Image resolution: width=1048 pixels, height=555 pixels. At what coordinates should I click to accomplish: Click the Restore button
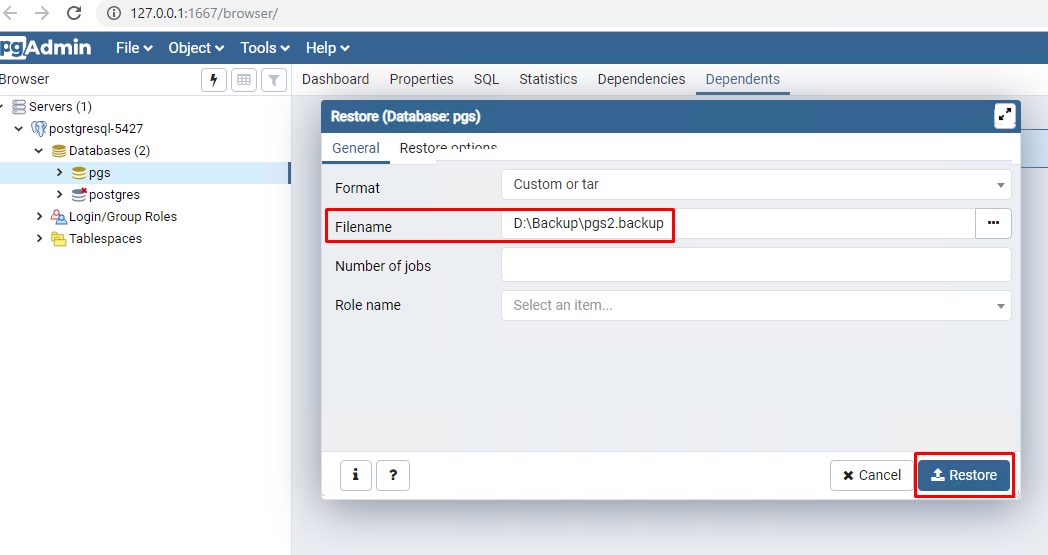coord(964,475)
